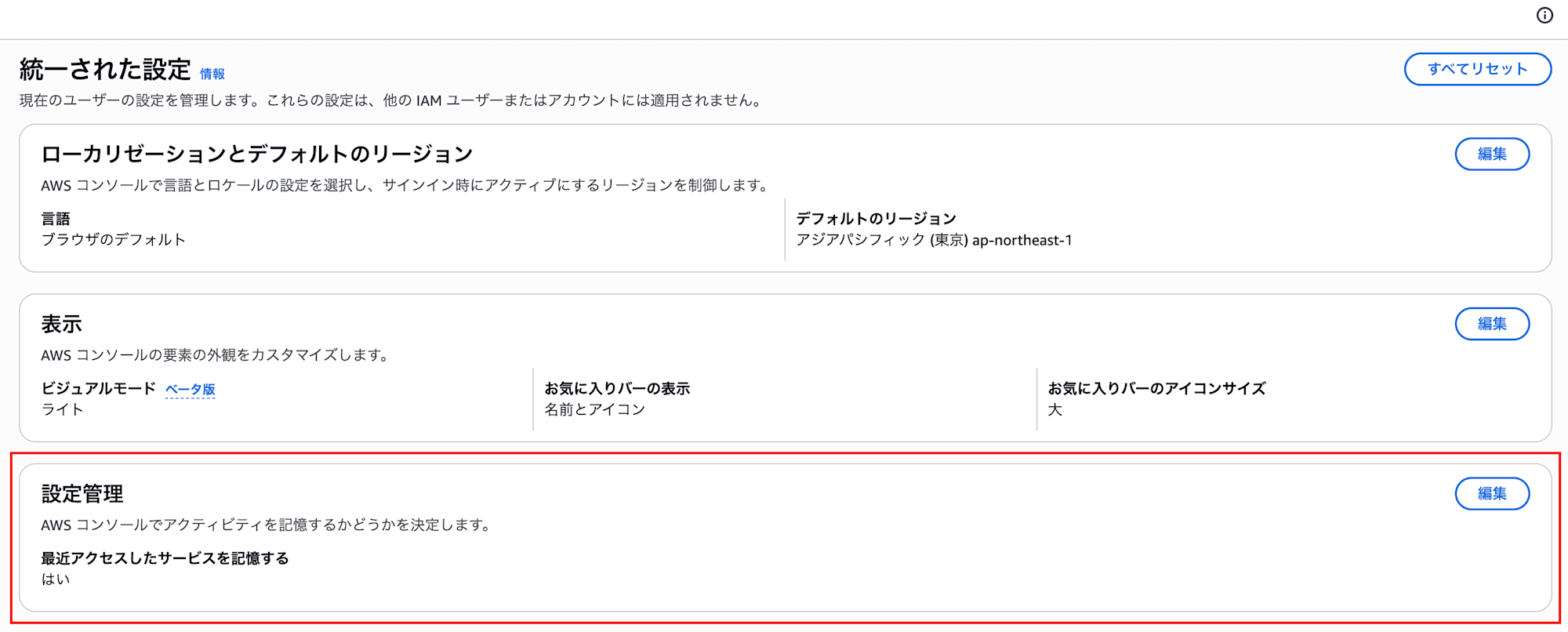The image size is (1568, 632).
Task: Click the デフォルトのリージョン label
Action: (876, 219)
